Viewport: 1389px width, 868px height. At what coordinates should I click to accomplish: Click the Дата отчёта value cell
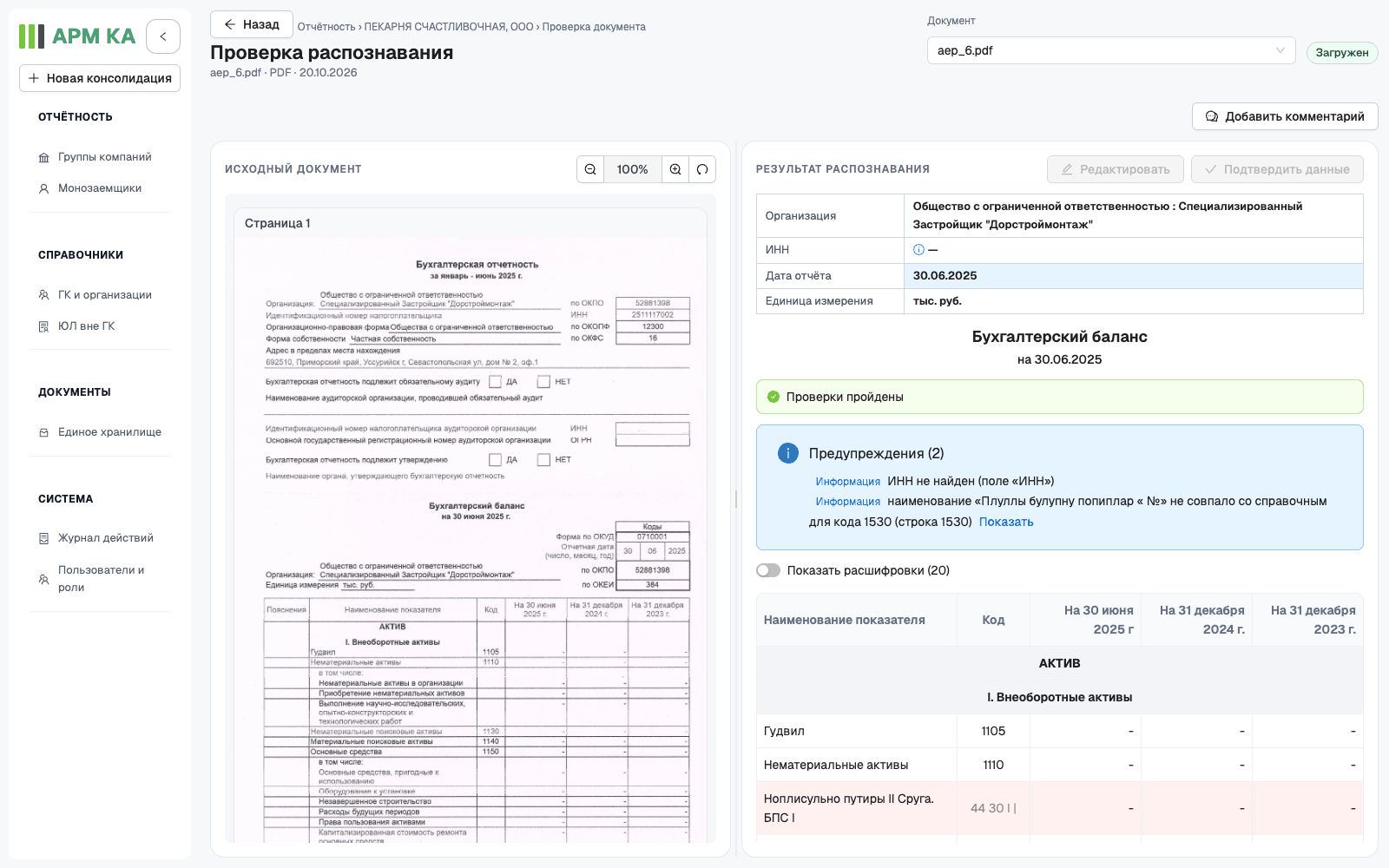[1133, 276]
